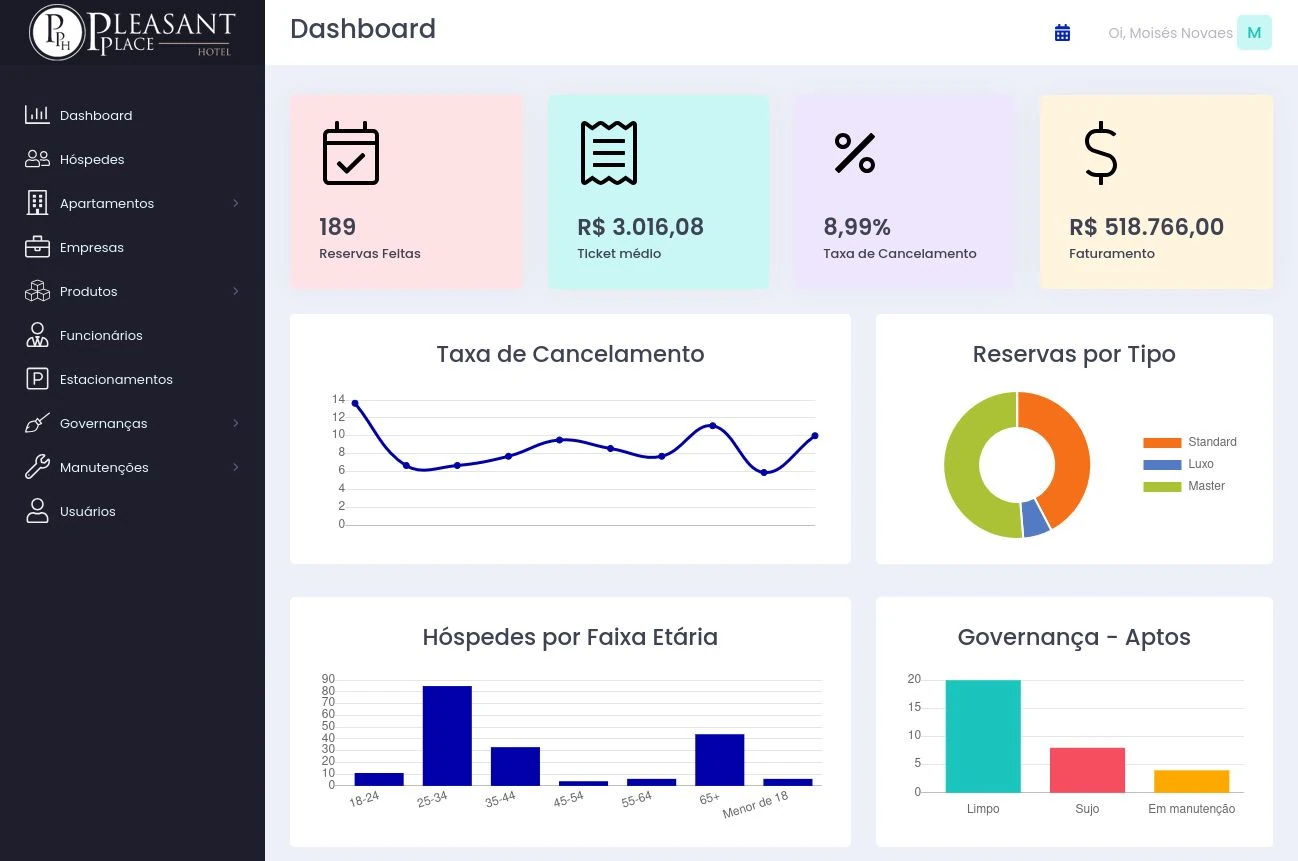Click the Estacionamentos parking icon
This screenshot has width=1298, height=861.
37,379
